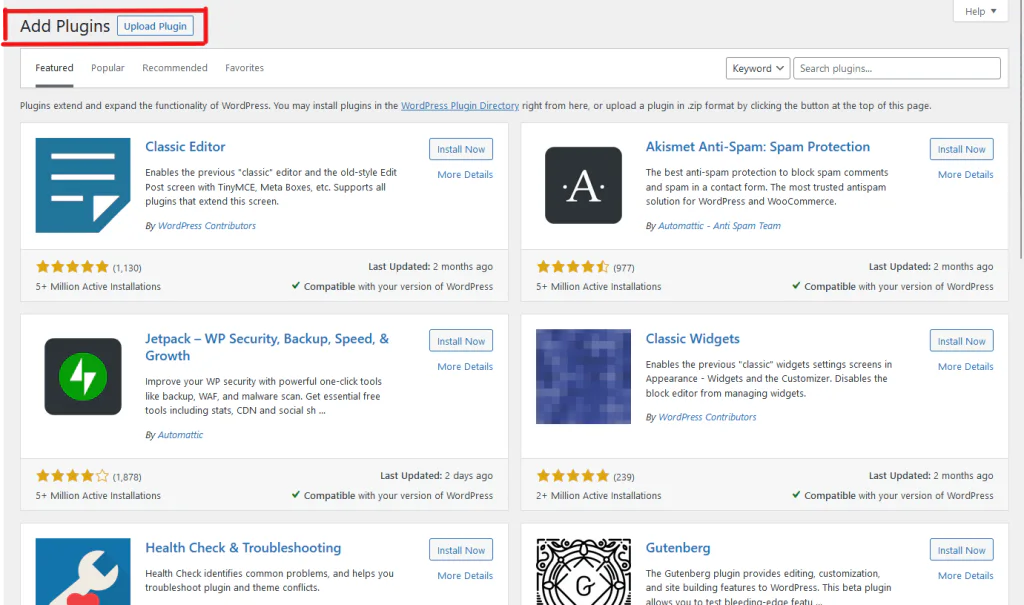Click the Classic Editor plugin icon
Screen dimensions: 1024x605
pos(83,185)
